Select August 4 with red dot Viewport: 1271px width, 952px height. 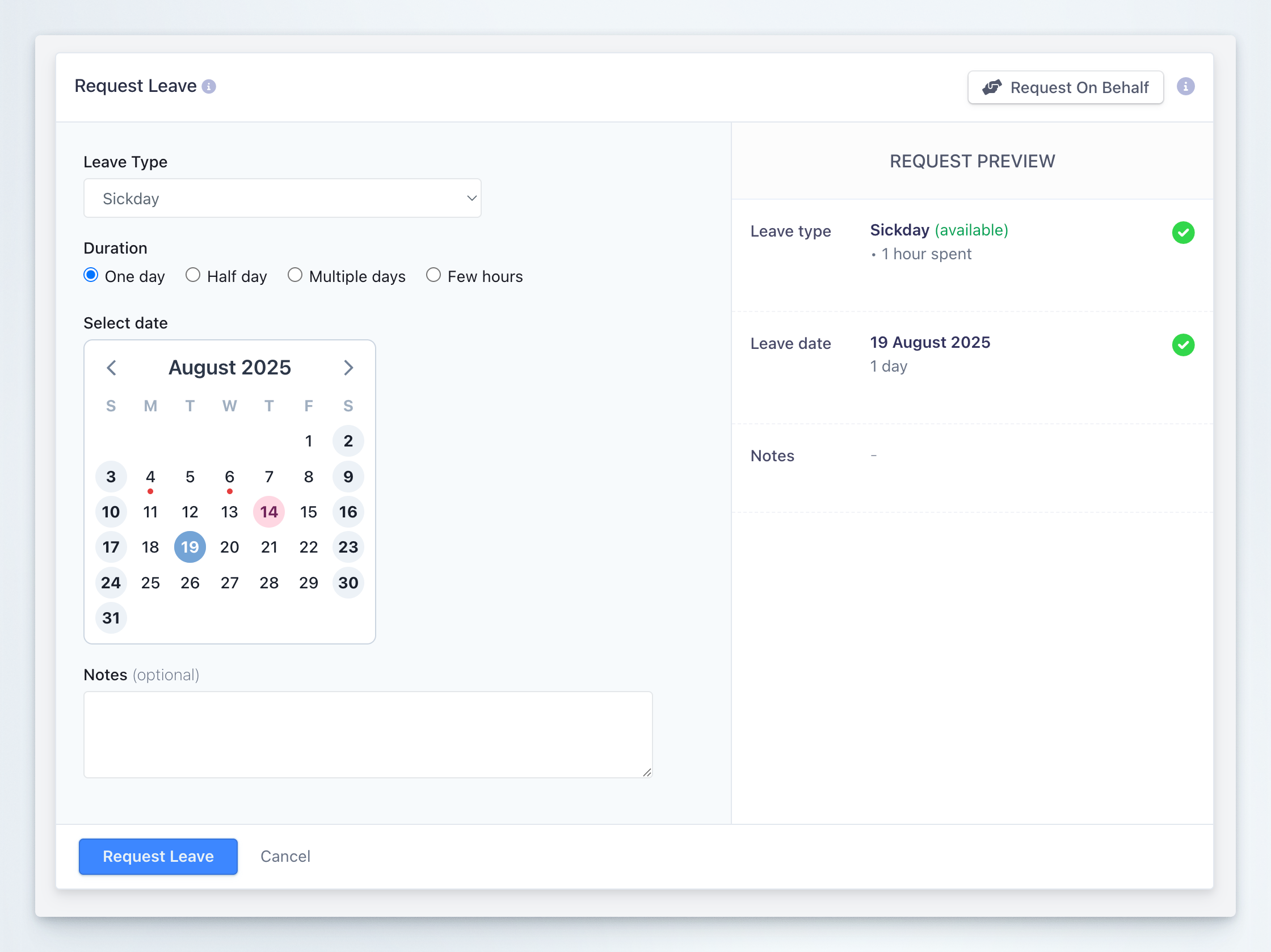[150, 477]
